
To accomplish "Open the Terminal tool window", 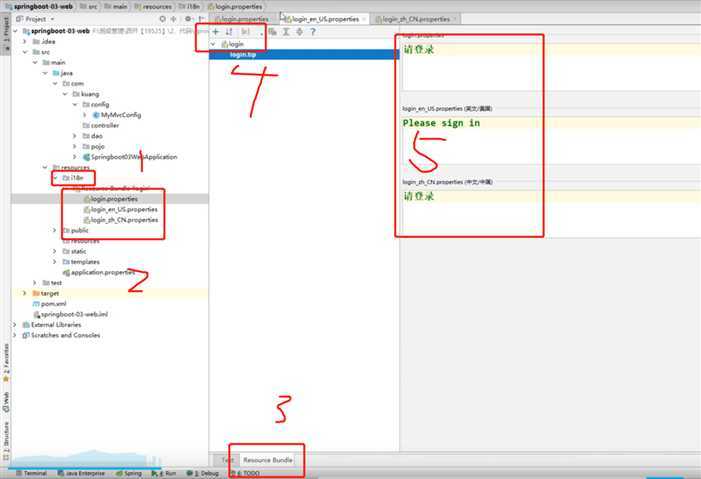I will tap(31, 473).
